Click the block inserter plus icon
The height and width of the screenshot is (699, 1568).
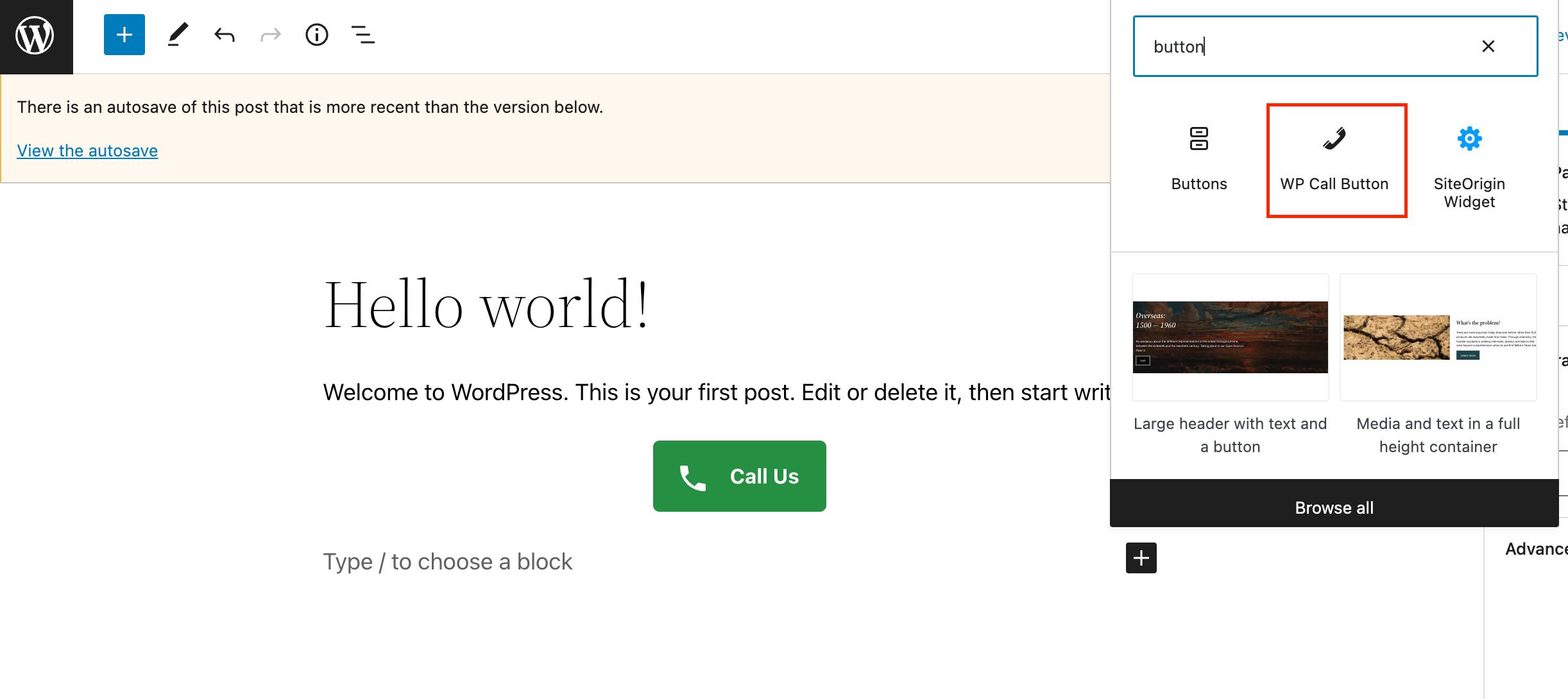122,35
